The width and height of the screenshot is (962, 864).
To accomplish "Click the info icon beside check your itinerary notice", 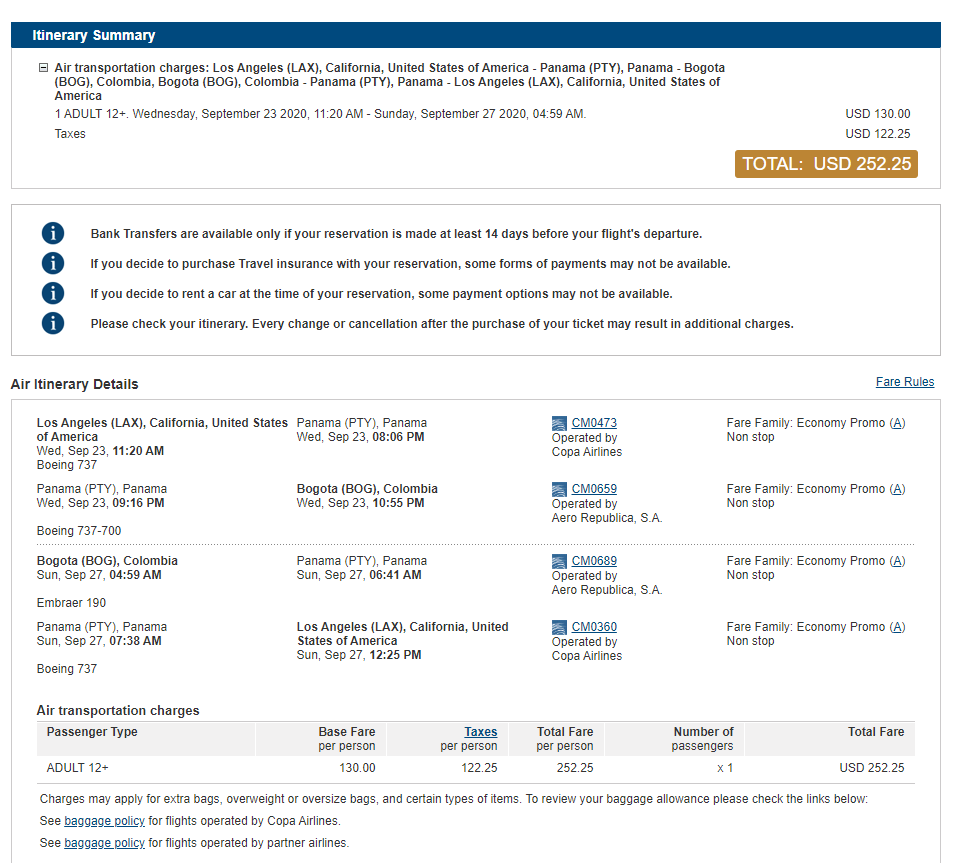I will coord(53,323).
